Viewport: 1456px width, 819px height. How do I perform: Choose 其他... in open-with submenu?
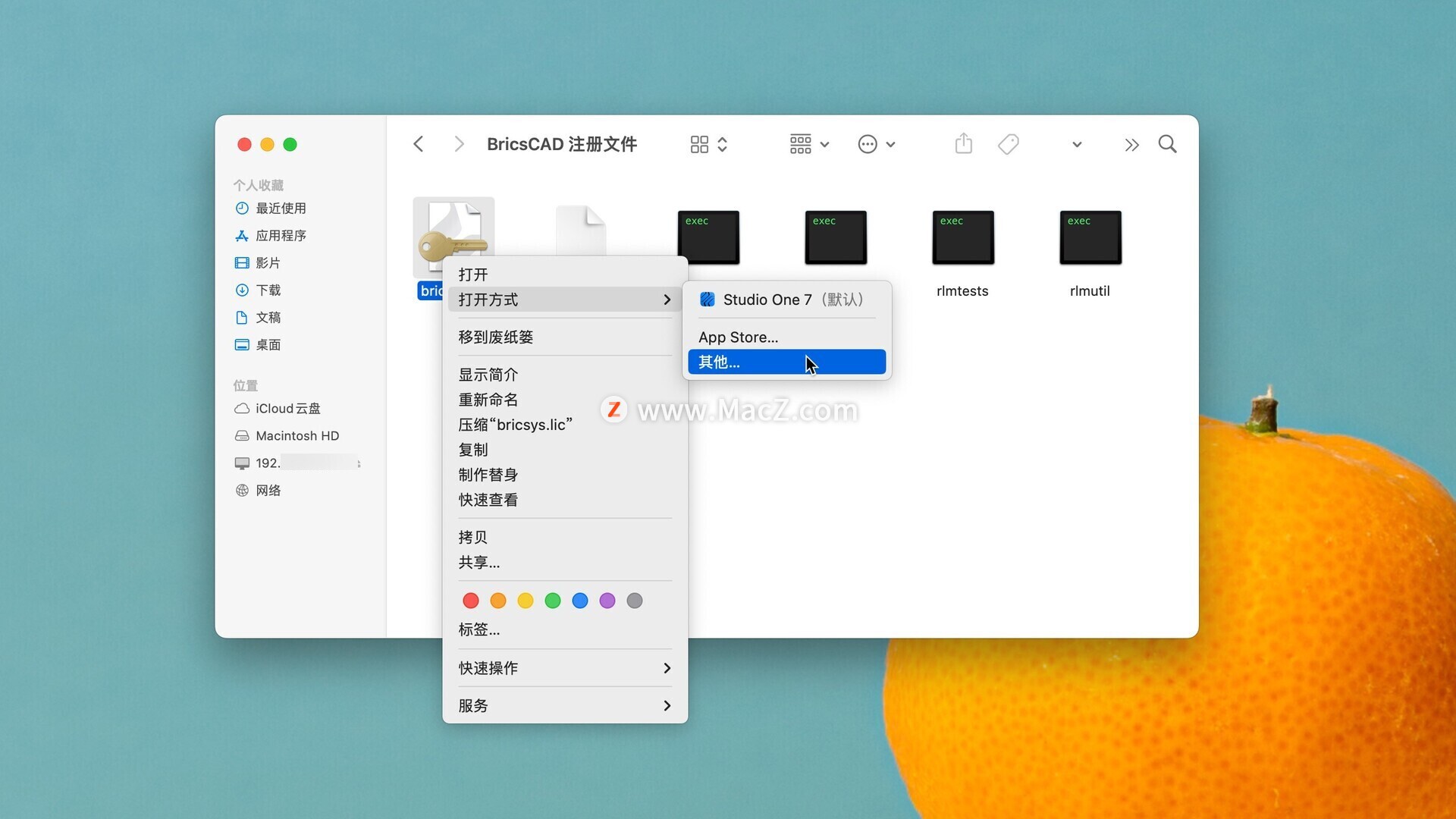786,362
